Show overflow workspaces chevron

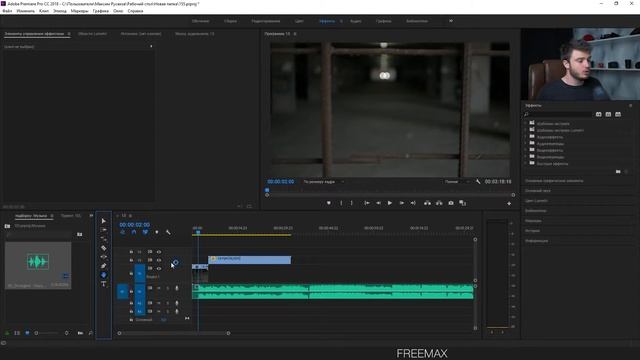click(x=451, y=21)
